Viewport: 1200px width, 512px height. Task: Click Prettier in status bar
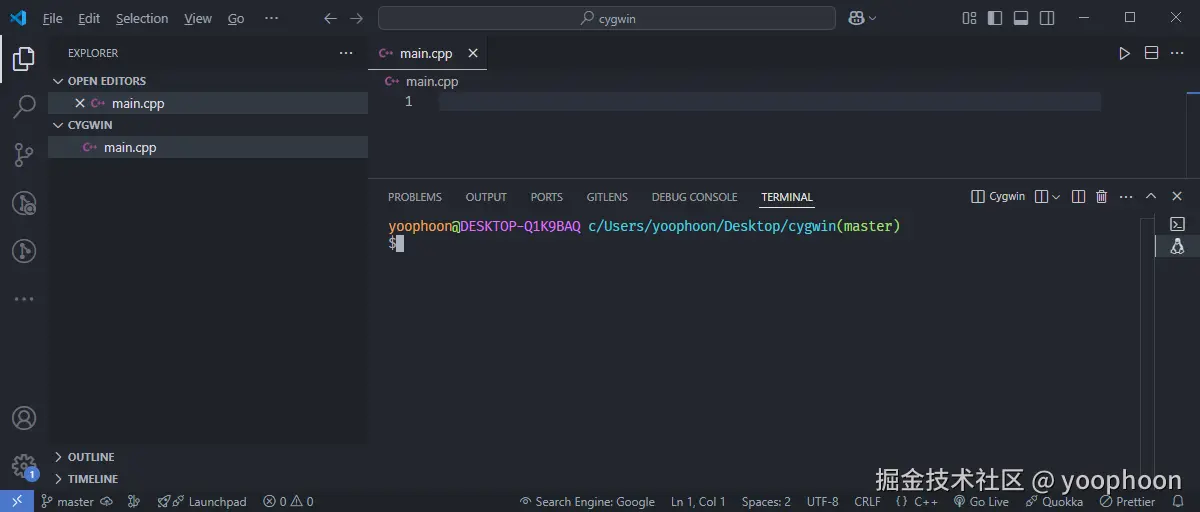pyautogui.click(x=1127, y=501)
